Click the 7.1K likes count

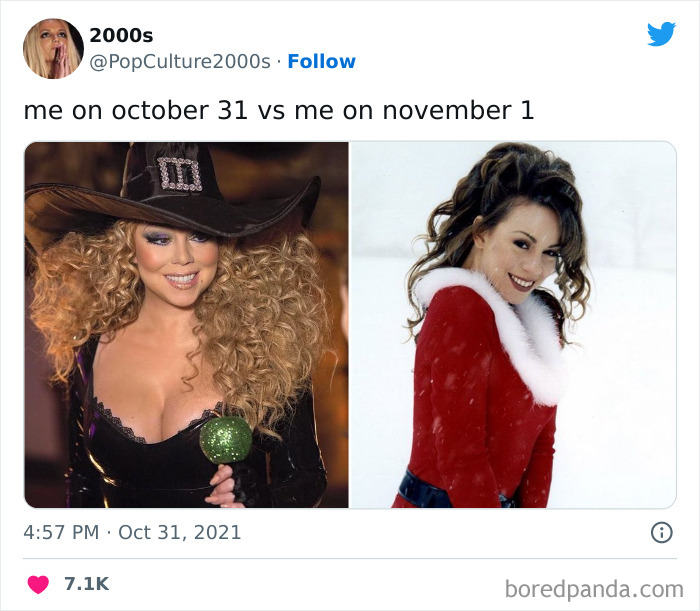(x=87, y=584)
